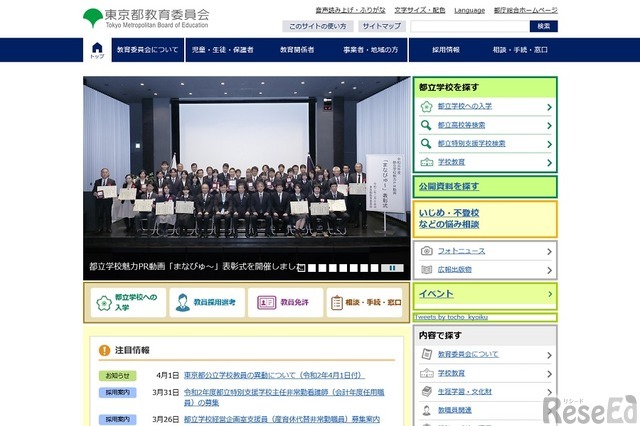Image resolution: width=640 pixels, height=426 pixels.
Task: Open the home トップ icon tab
Action: tap(97, 50)
